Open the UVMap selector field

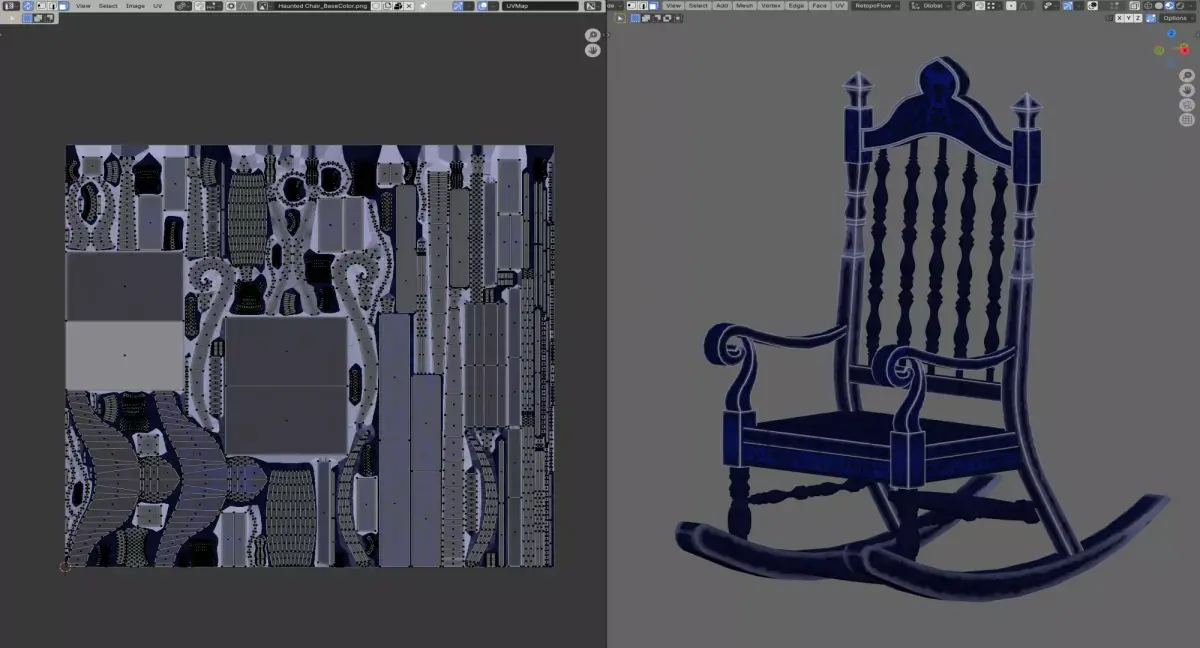[x=540, y=6]
